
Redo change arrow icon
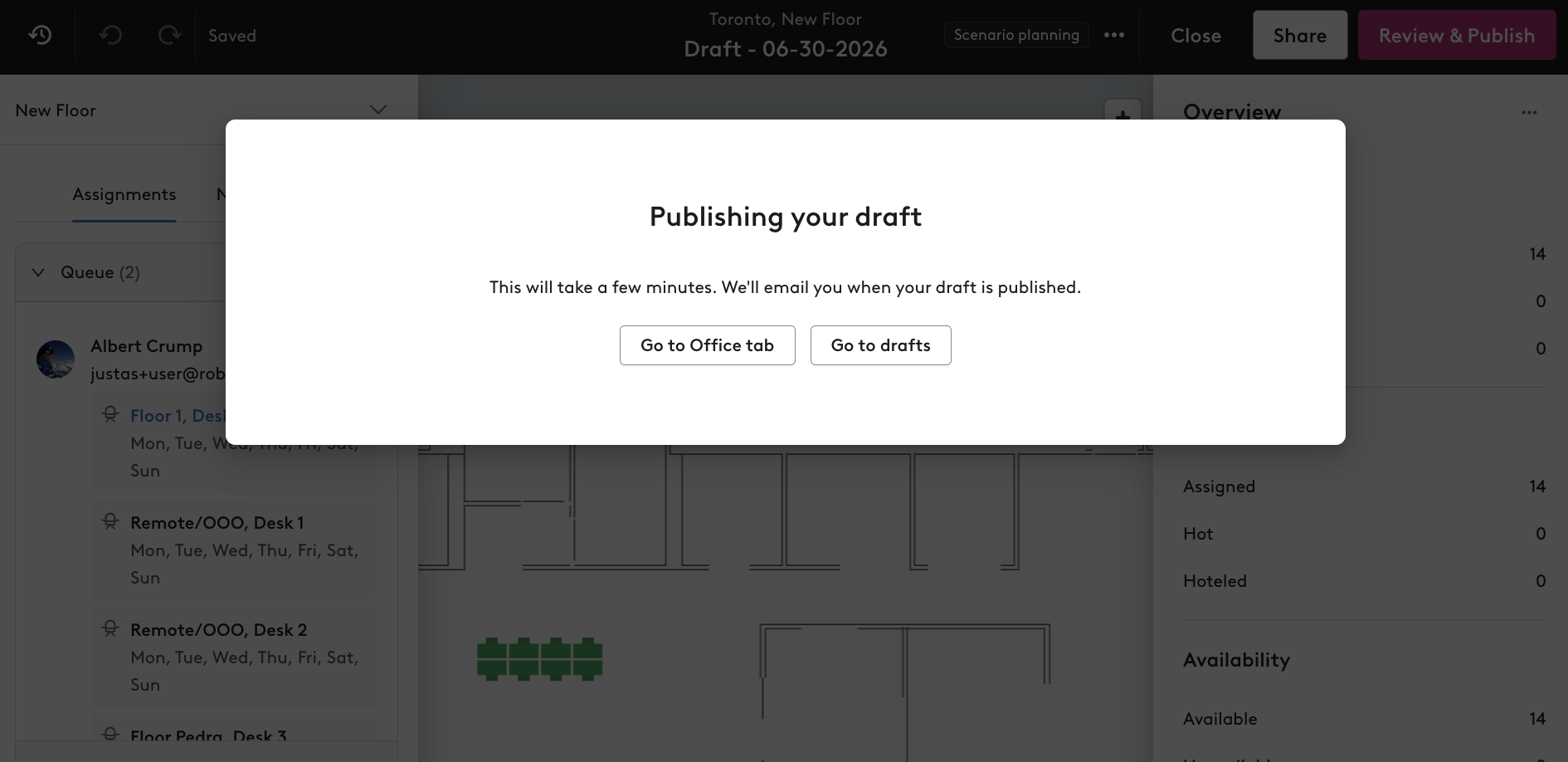point(170,35)
